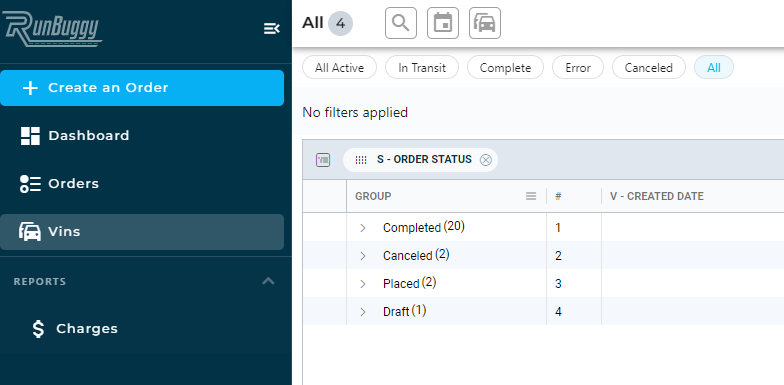Select the In Transit filter chip
Image resolution: width=784 pixels, height=385 pixels.
(422, 68)
